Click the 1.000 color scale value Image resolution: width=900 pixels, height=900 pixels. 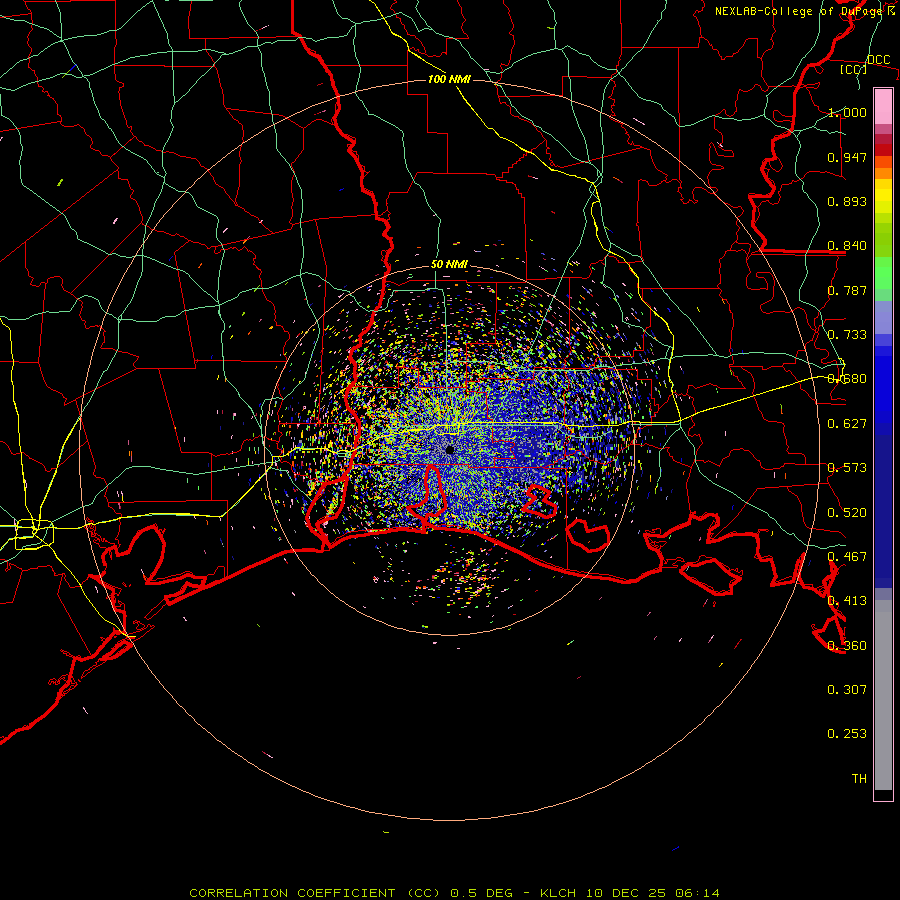847,112
